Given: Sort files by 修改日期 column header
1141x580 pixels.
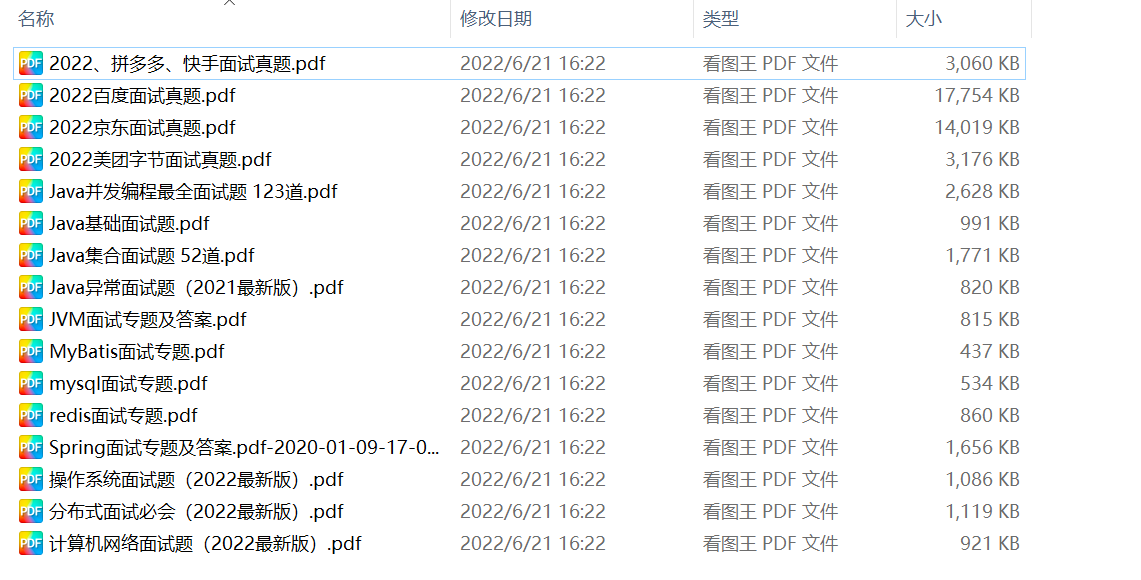Looking at the screenshot, I should [x=496, y=19].
